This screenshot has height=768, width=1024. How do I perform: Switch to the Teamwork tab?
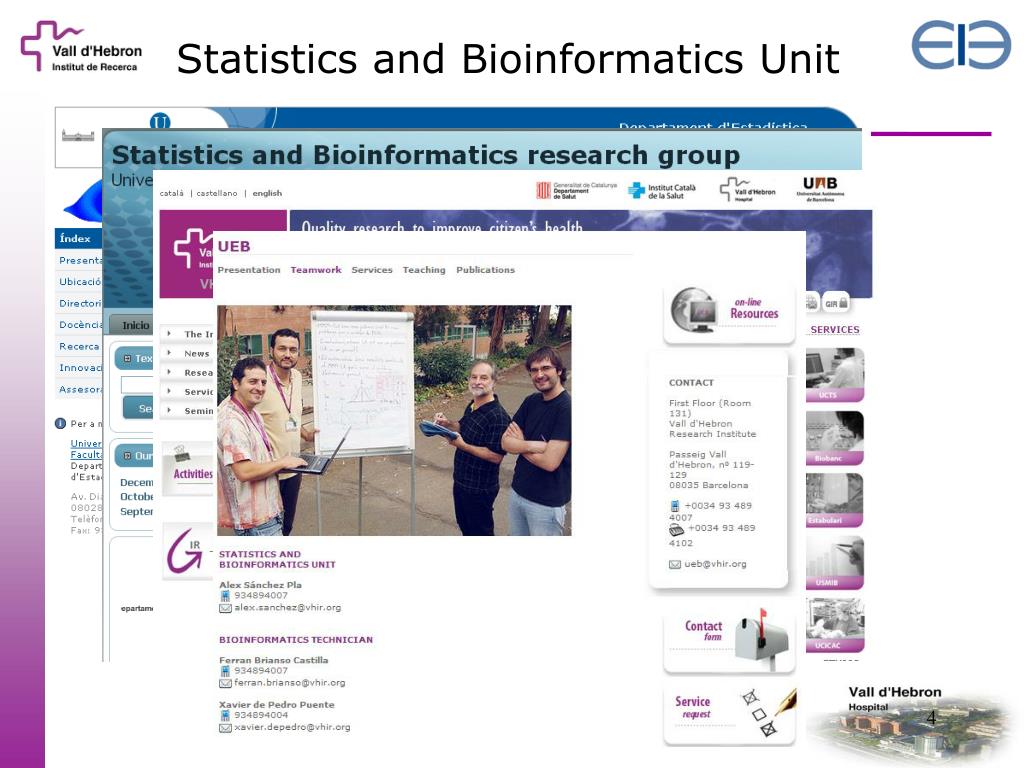pos(316,270)
